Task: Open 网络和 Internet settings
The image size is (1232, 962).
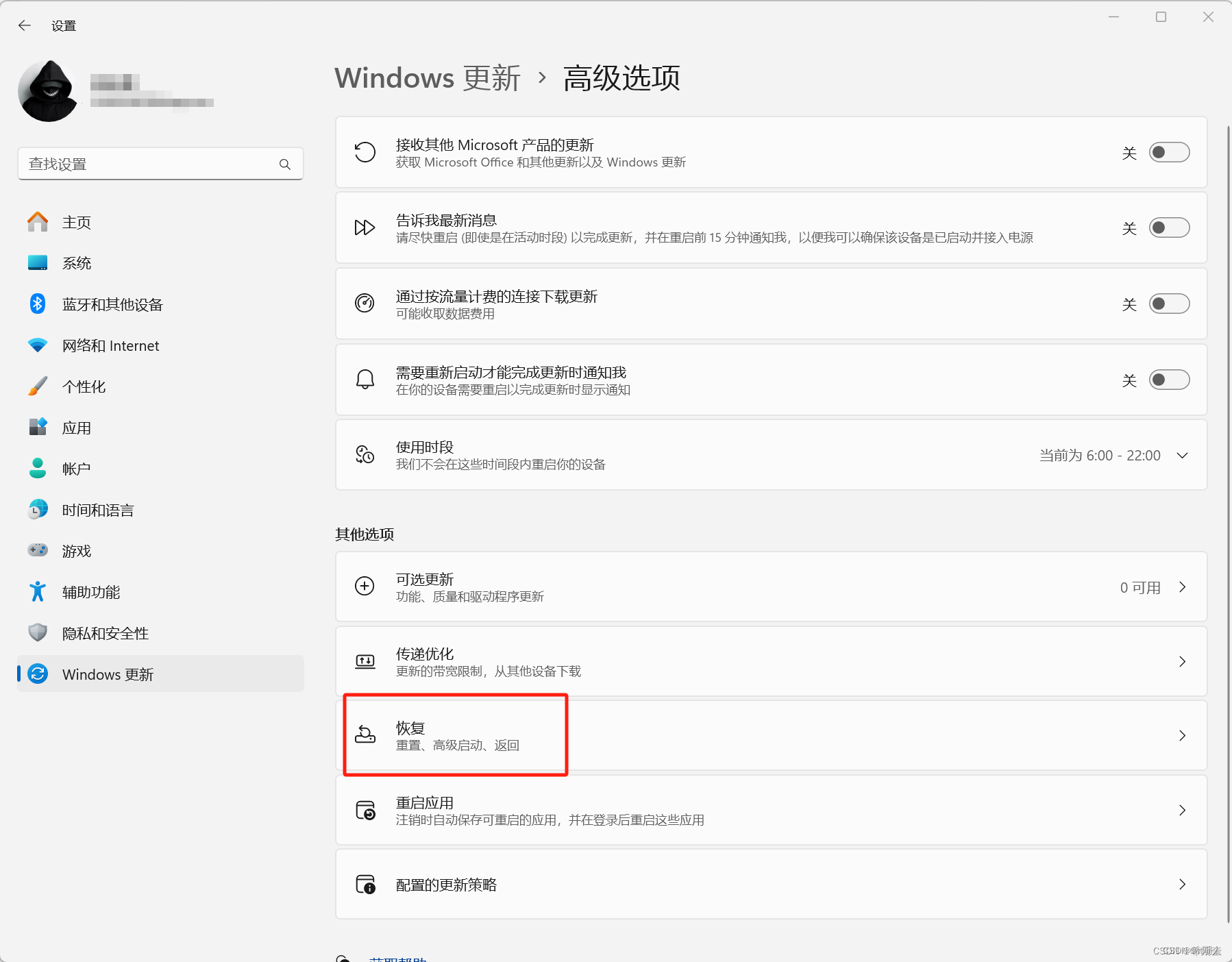Action: (x=160, y=345)
